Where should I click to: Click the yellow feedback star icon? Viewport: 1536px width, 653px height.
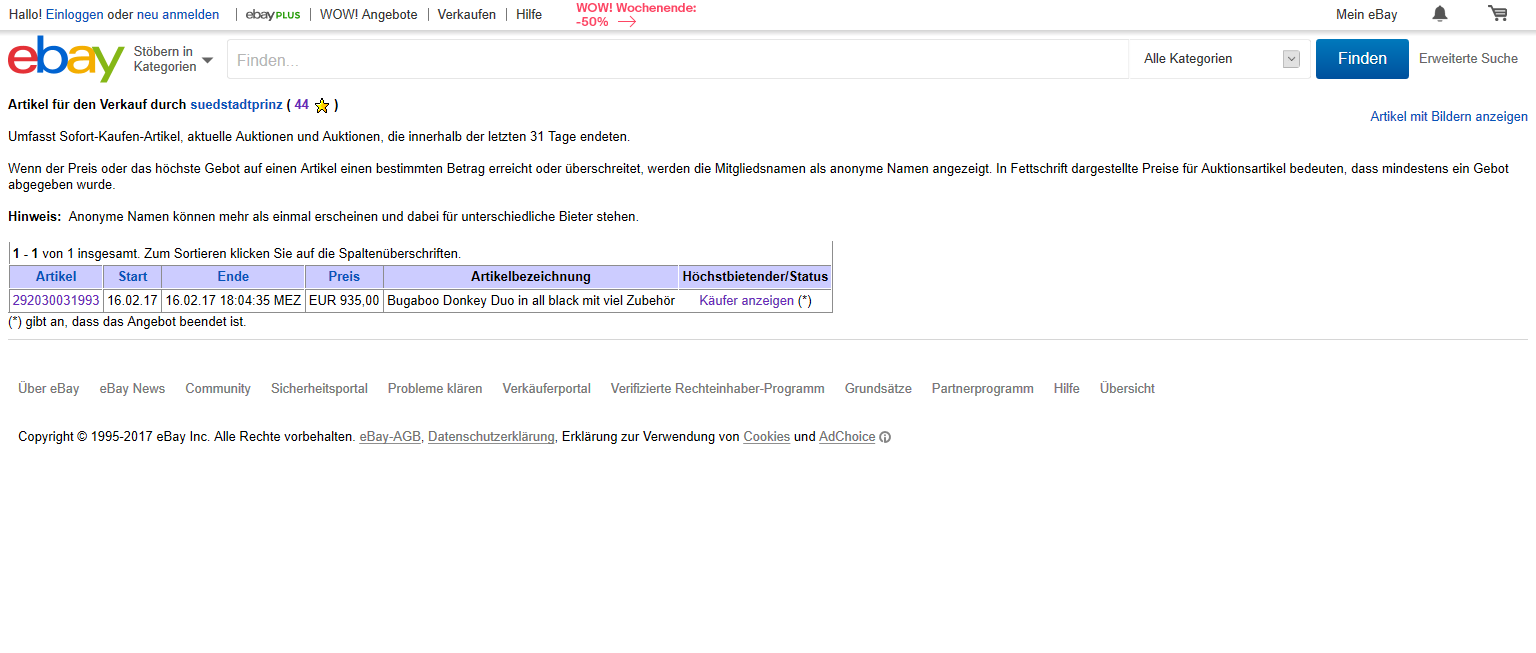point(322,105)
